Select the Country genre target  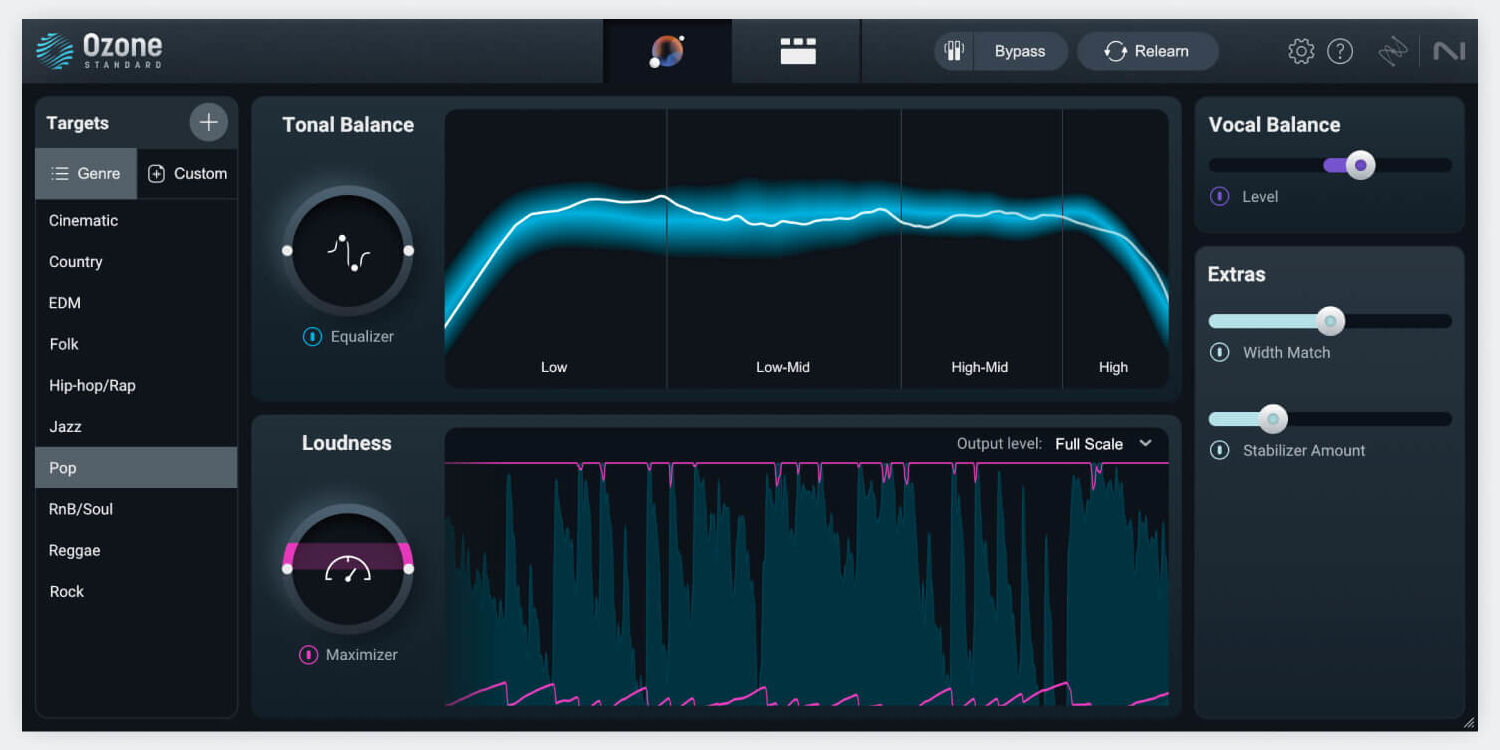136,262
